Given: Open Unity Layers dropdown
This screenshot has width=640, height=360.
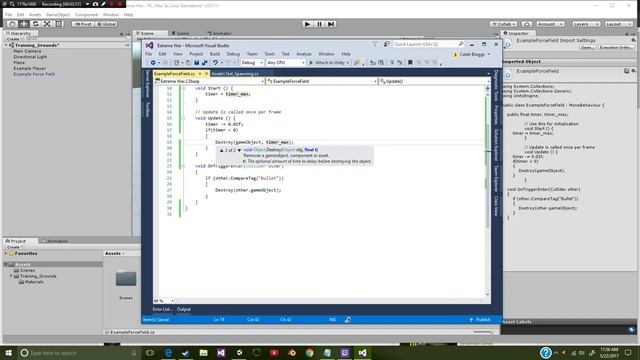Looking at the screenshot, I should click(x=586, y=24).
